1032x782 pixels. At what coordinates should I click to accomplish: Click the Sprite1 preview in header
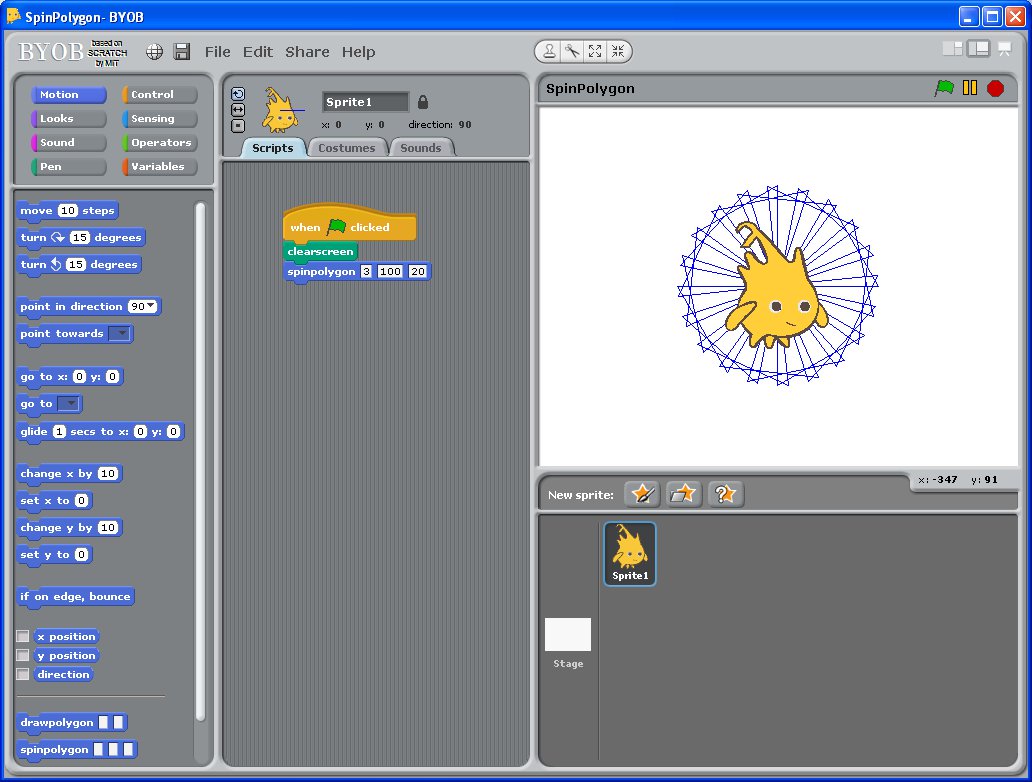281,111
